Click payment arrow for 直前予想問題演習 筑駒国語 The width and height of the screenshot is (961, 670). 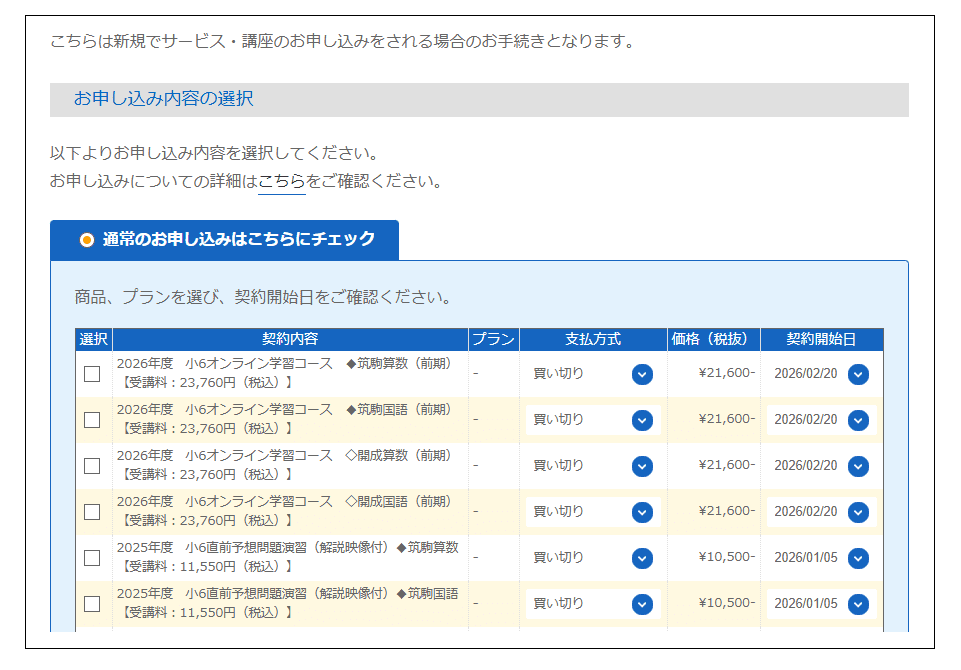642,604
